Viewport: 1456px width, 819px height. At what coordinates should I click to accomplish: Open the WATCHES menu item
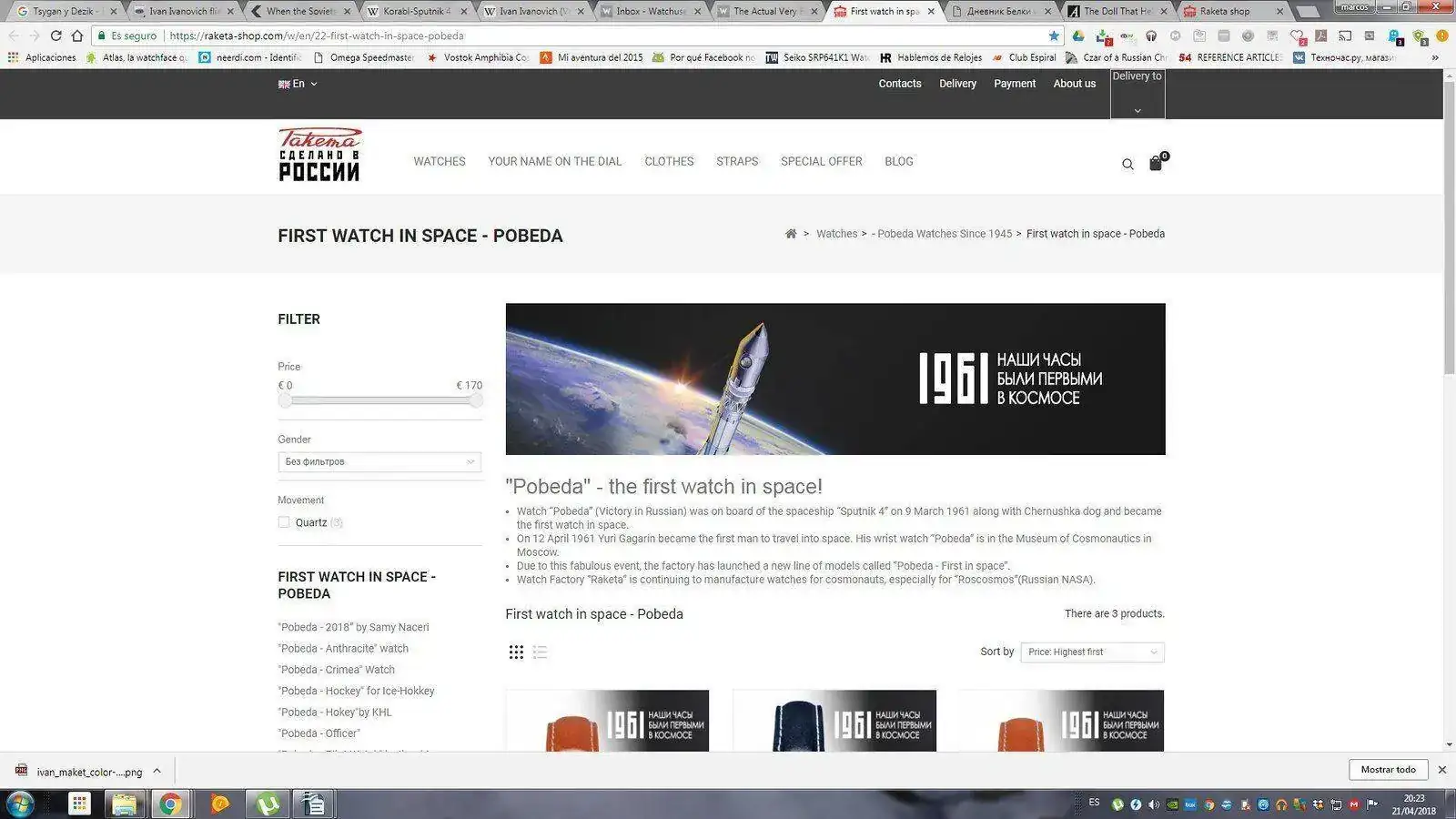pyautogui.click(x=440, y=162)
